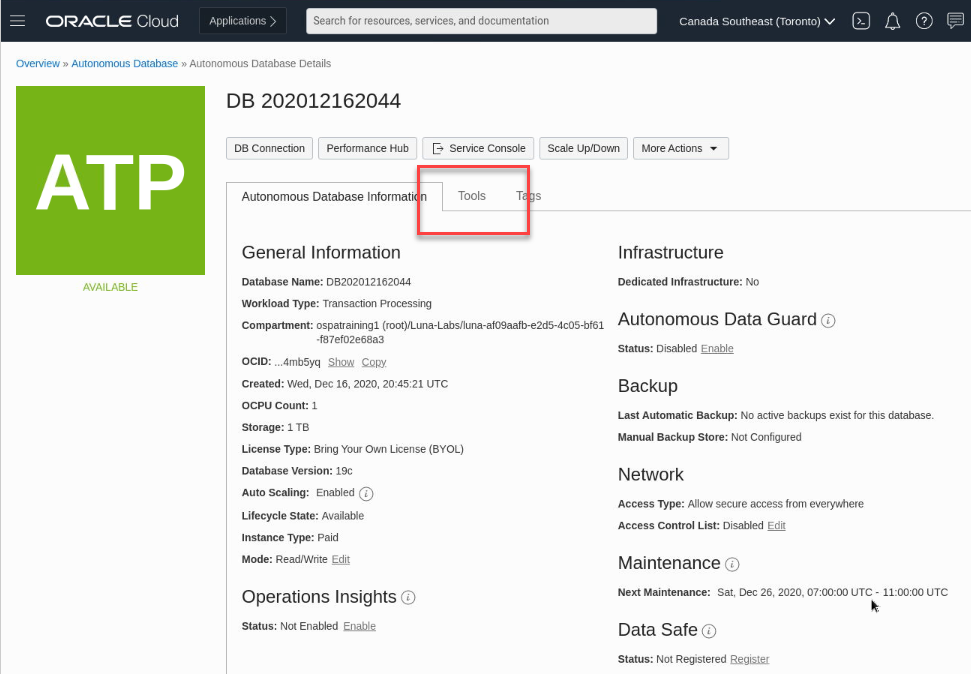Go to the Autonomous Database breadcrumb link
Image resolution: width=971 pixels, height=674 pixels.
(124, 63)
